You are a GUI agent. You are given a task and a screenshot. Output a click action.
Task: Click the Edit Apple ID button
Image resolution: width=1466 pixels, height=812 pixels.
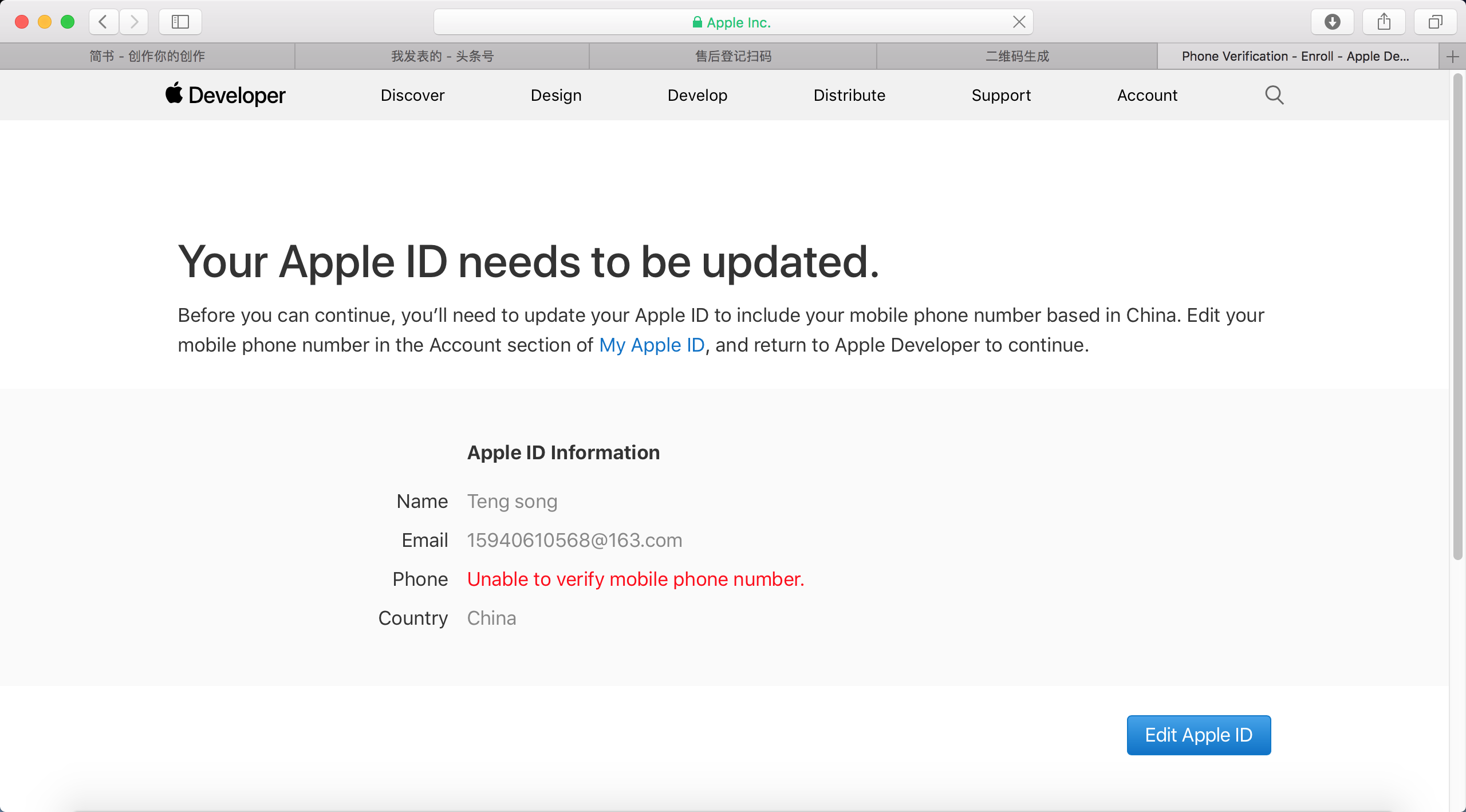[x=1199, y=735]
